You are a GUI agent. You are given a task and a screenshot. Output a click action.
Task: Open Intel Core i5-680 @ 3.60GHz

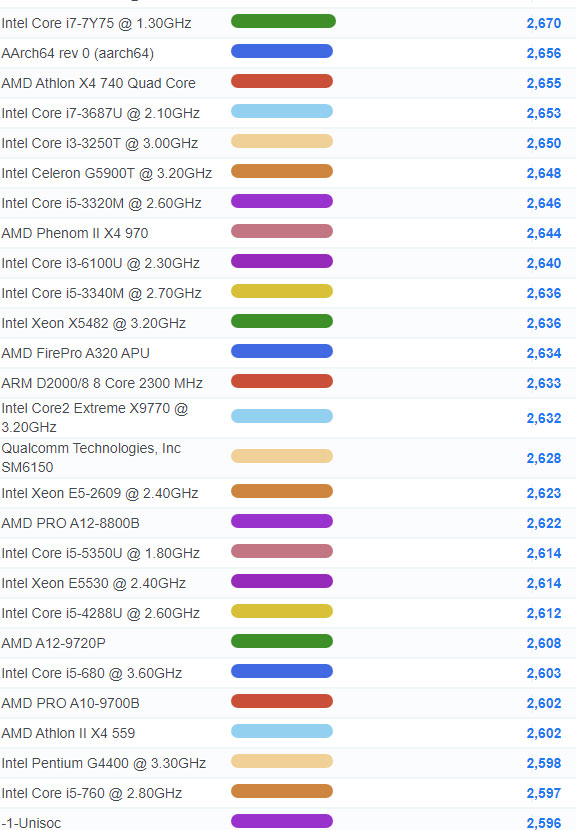click(x=92, y=673)
